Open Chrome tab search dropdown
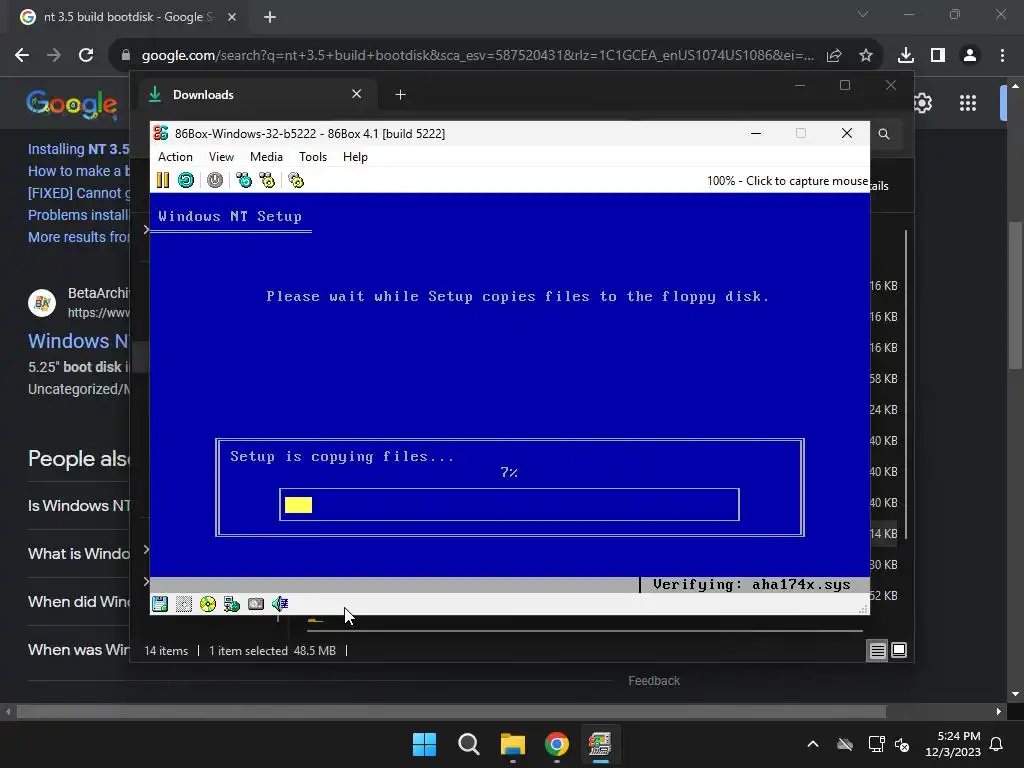The height and width of the screenshot is (768, 1024). (863, 14)
